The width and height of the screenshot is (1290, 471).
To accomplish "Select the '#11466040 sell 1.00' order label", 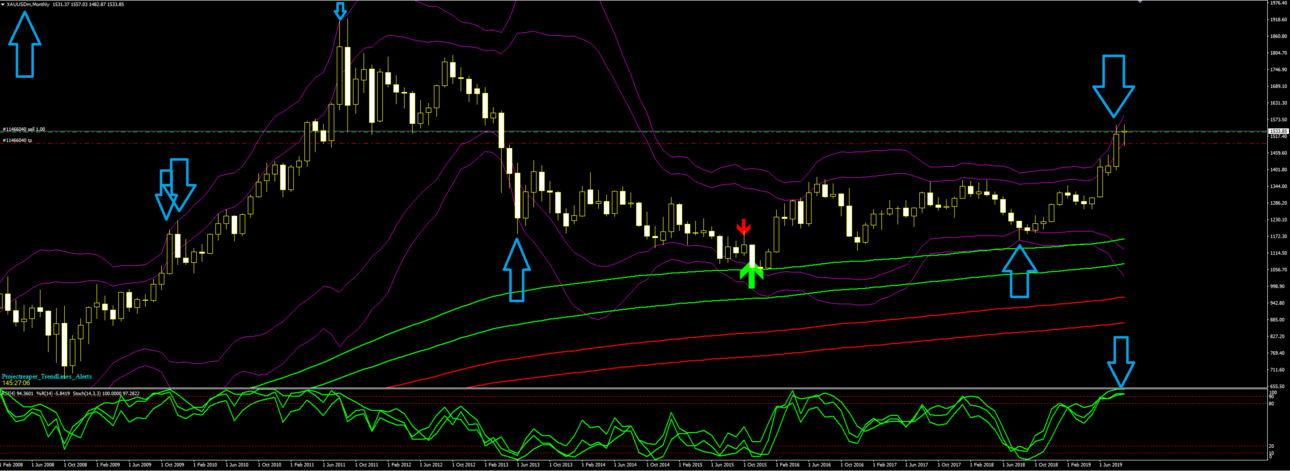I will click(x=23, y=129).
